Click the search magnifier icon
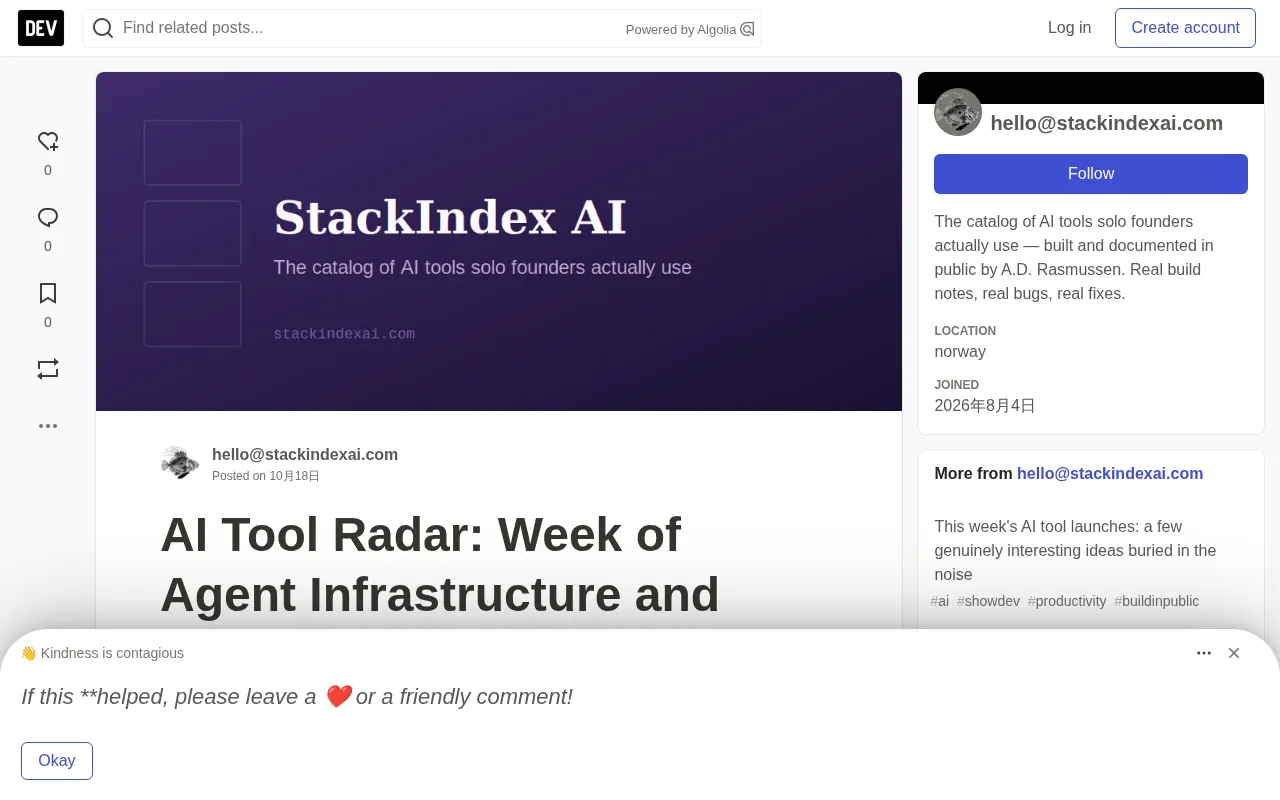1280x800 pixels. (103, 28)
